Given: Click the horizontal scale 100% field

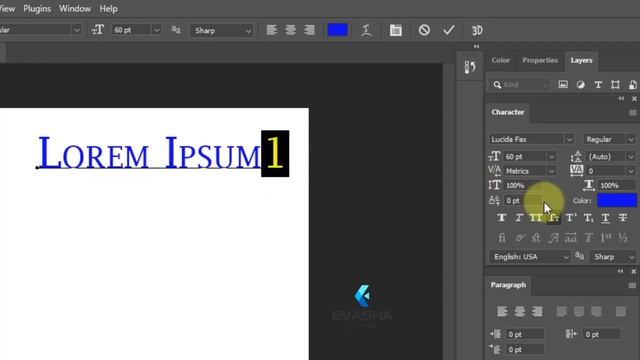Looking at the screenshot, I should (x=617, y=185).
